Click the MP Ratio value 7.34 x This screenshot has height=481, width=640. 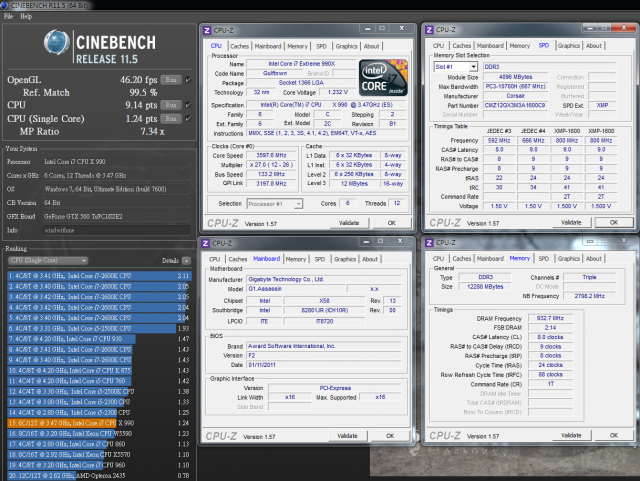pos(152,131)
